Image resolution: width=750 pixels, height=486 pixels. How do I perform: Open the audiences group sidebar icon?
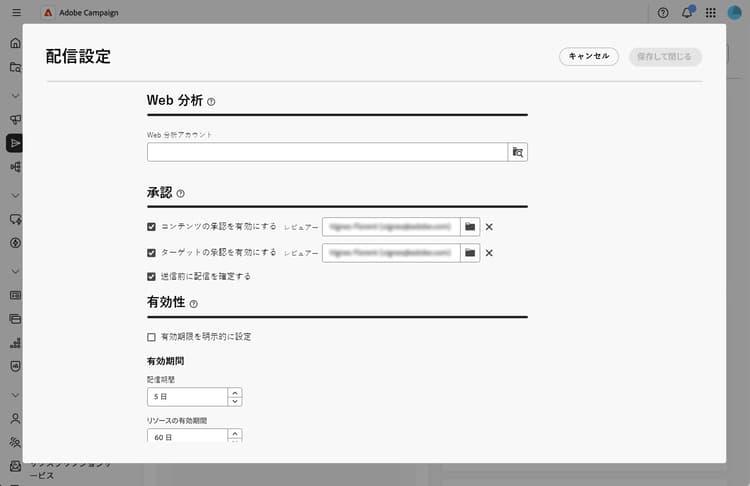click(15, 442)
